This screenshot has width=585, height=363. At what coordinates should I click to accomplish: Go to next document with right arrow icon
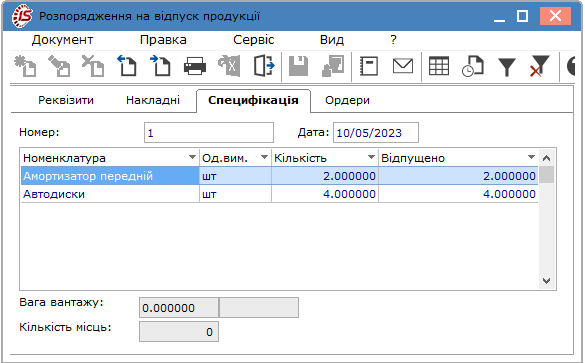click(160, 66)
